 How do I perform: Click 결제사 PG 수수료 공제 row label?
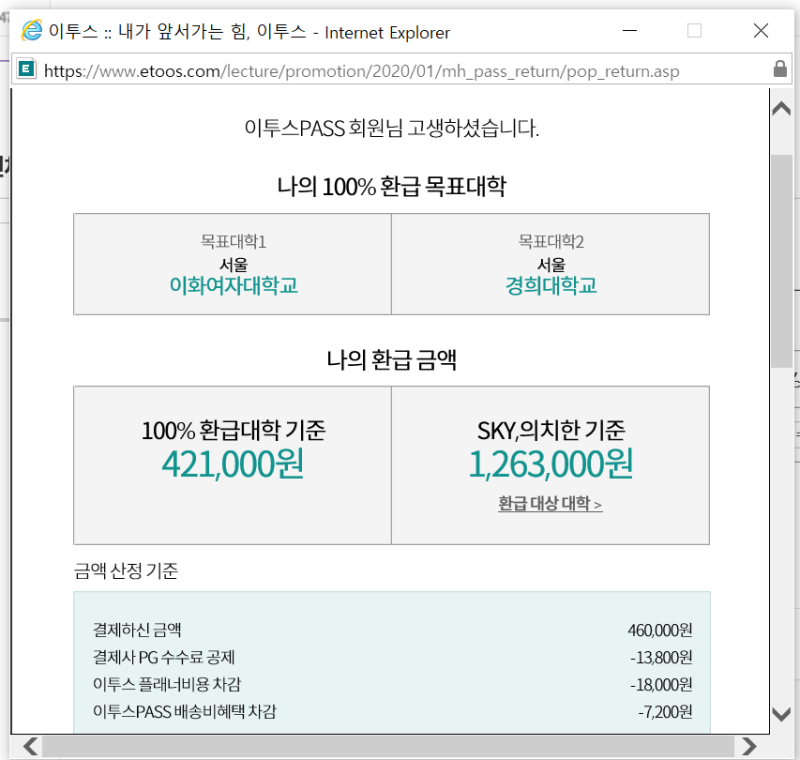tap(164, 657)
